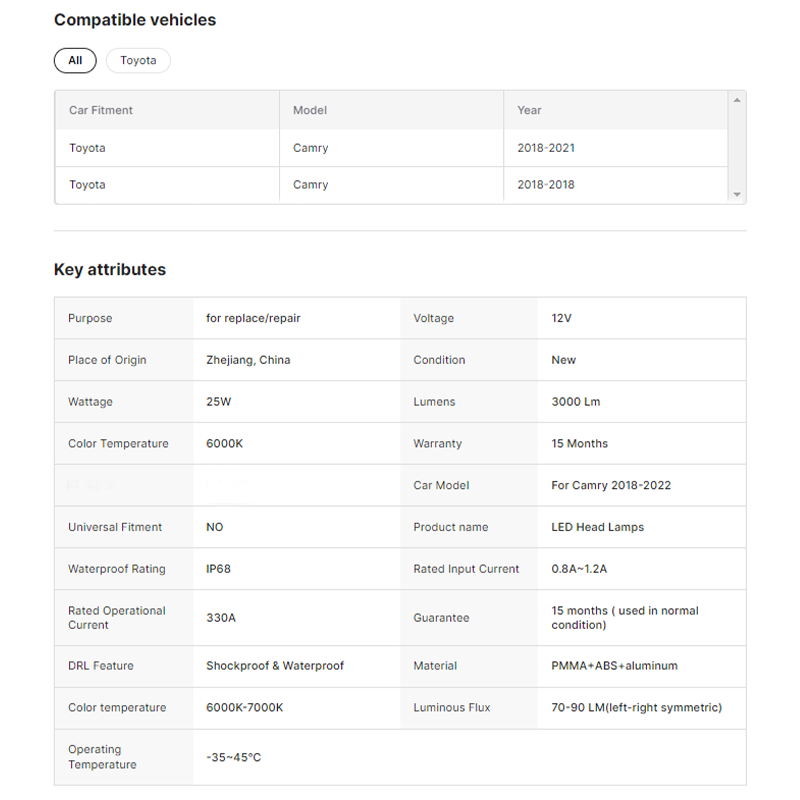Filter compatible vehicles by Toyota pill
The width and height of the screenshot is (800, 800).
click(x=138, y=60)
